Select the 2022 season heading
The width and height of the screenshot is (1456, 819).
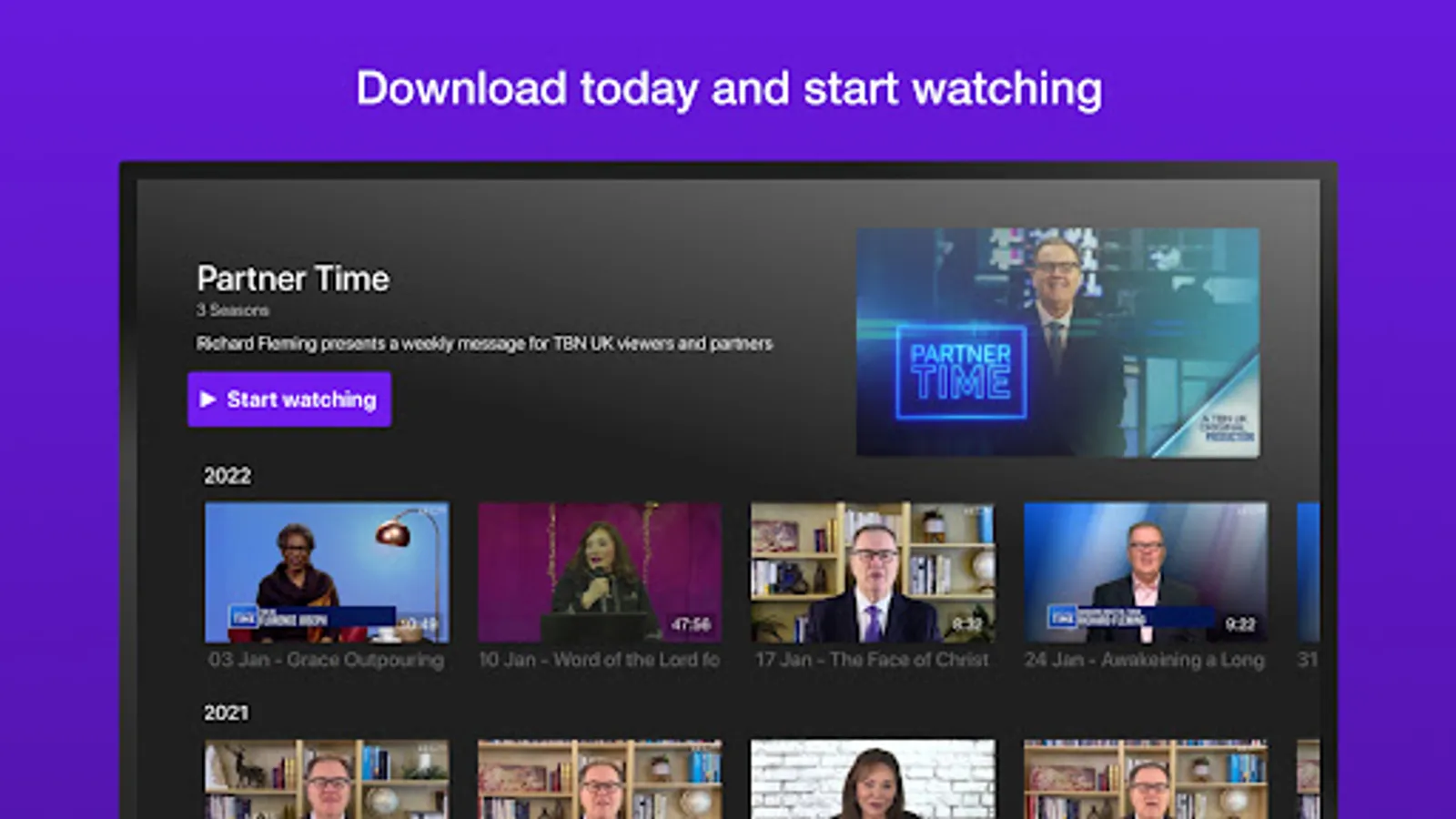point(227,476)
